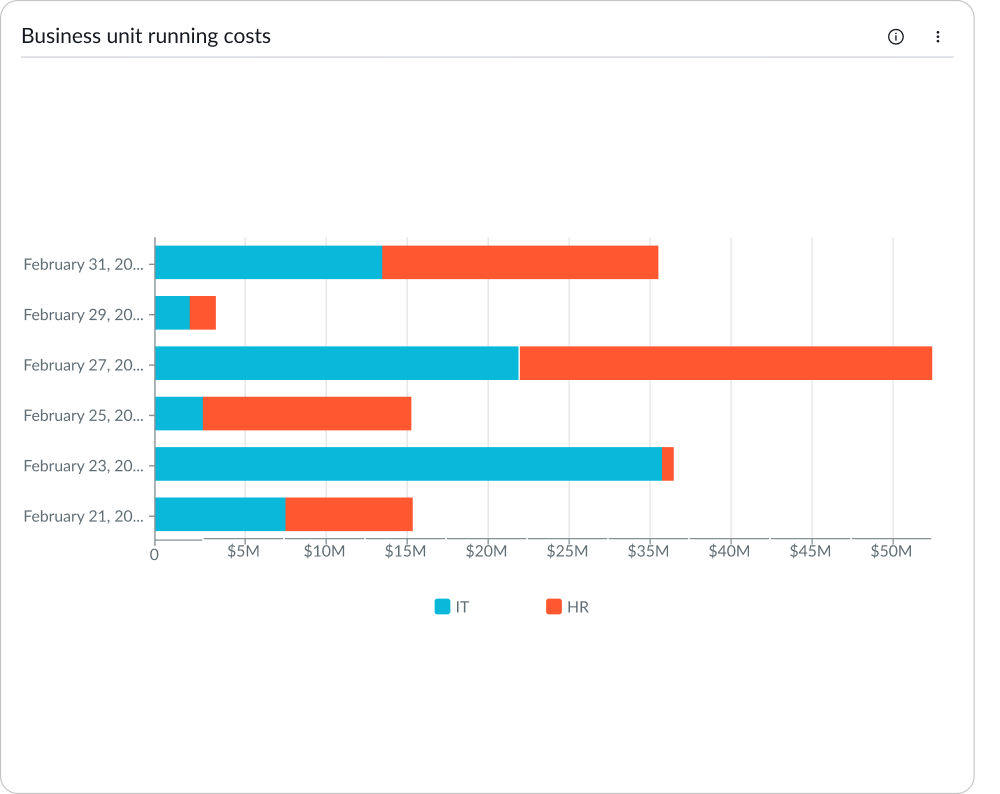The height and width of the screenshot is (794, 1000).
Task: Click the IT legend color marker
Action: (442, 606)
